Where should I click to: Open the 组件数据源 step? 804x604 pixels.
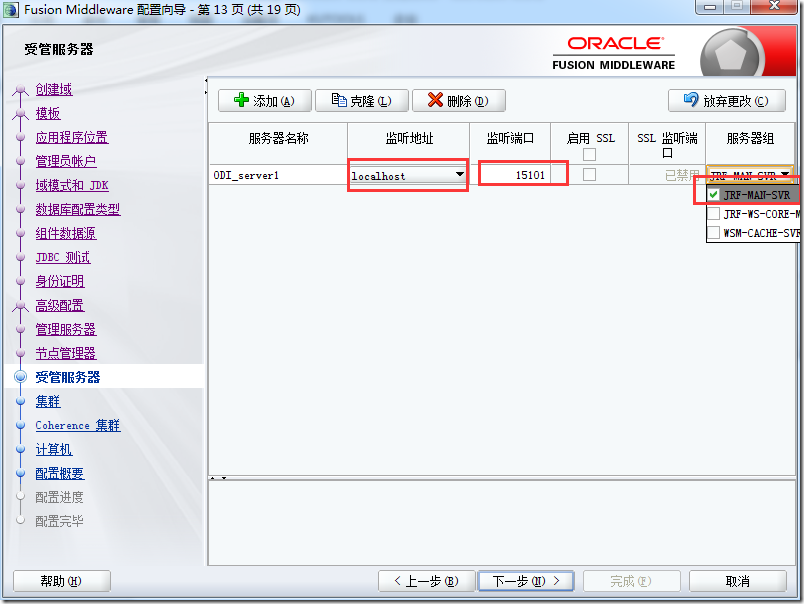pyautogui.click(x=66, y=233)
